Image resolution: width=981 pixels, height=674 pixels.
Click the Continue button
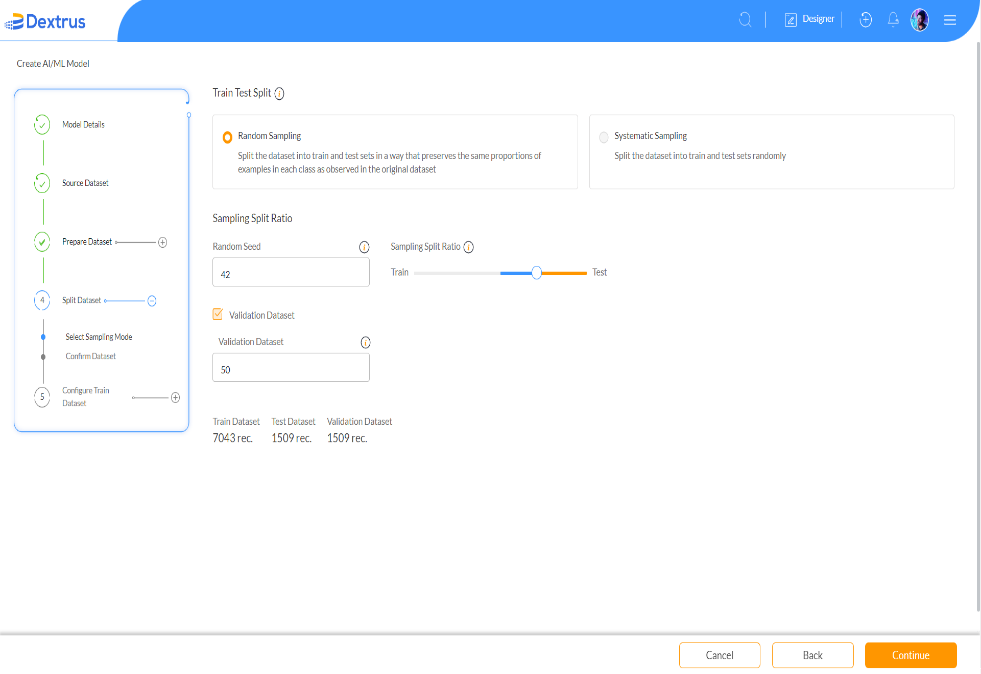pyautogui.click(x=909, y=655)
